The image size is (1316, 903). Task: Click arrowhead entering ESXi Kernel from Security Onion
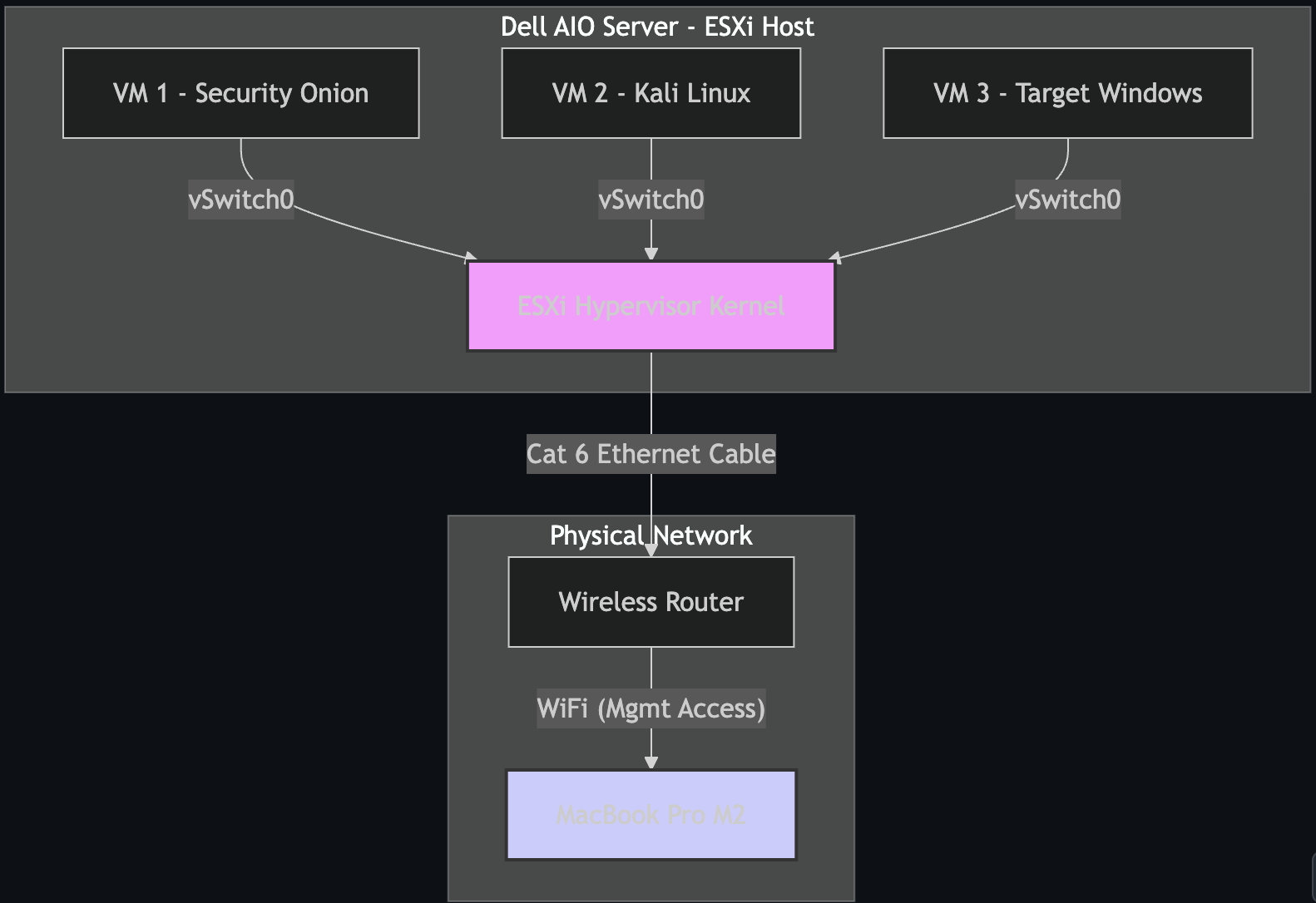[x=471, y=258]
